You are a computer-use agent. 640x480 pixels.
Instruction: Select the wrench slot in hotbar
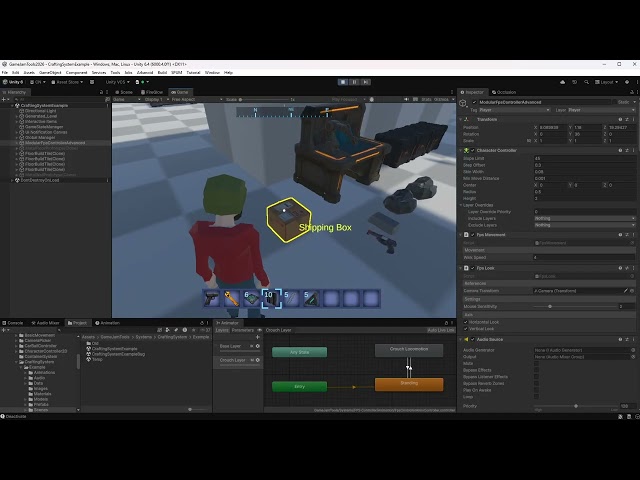[x=231, y=299]
